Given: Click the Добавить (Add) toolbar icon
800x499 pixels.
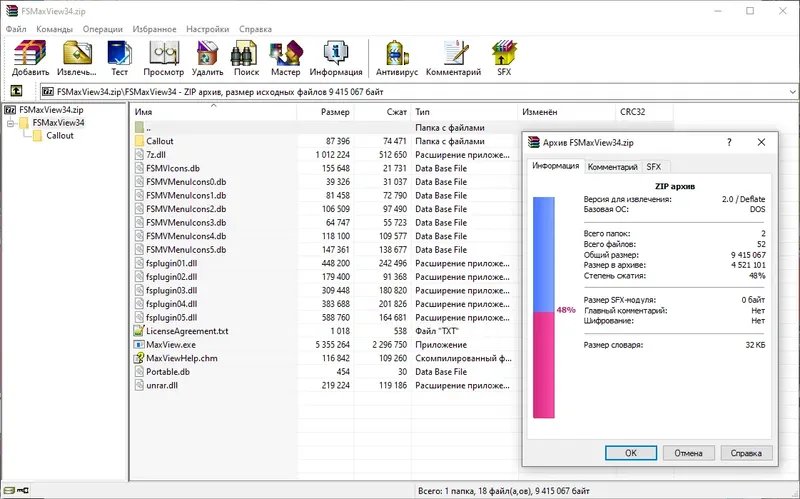Looking at the screenshot, I should pyautogui.click(x=30, y=53).
